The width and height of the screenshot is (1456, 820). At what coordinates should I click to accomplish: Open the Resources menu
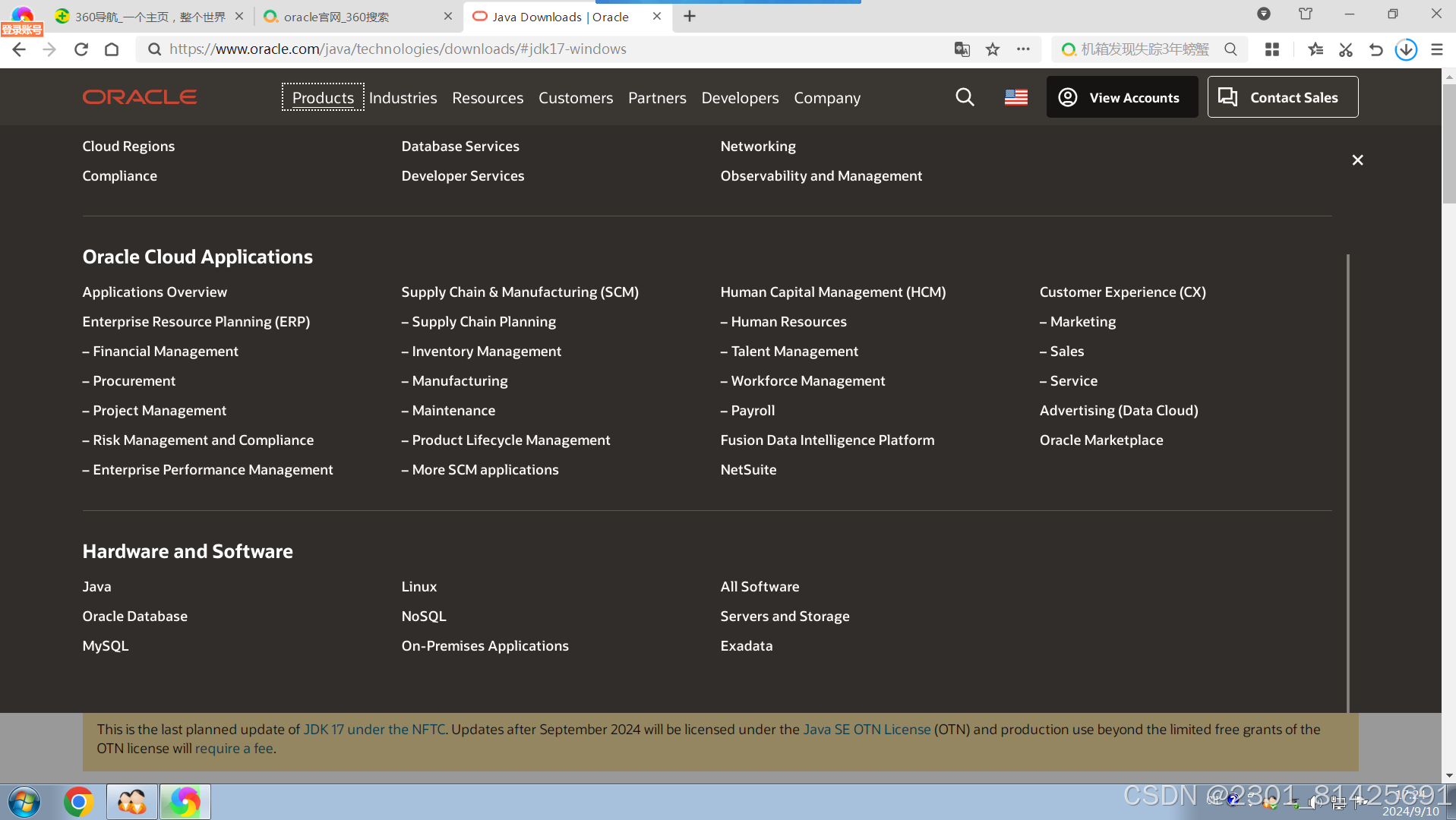pyautogui.click(x=488, y=98)
